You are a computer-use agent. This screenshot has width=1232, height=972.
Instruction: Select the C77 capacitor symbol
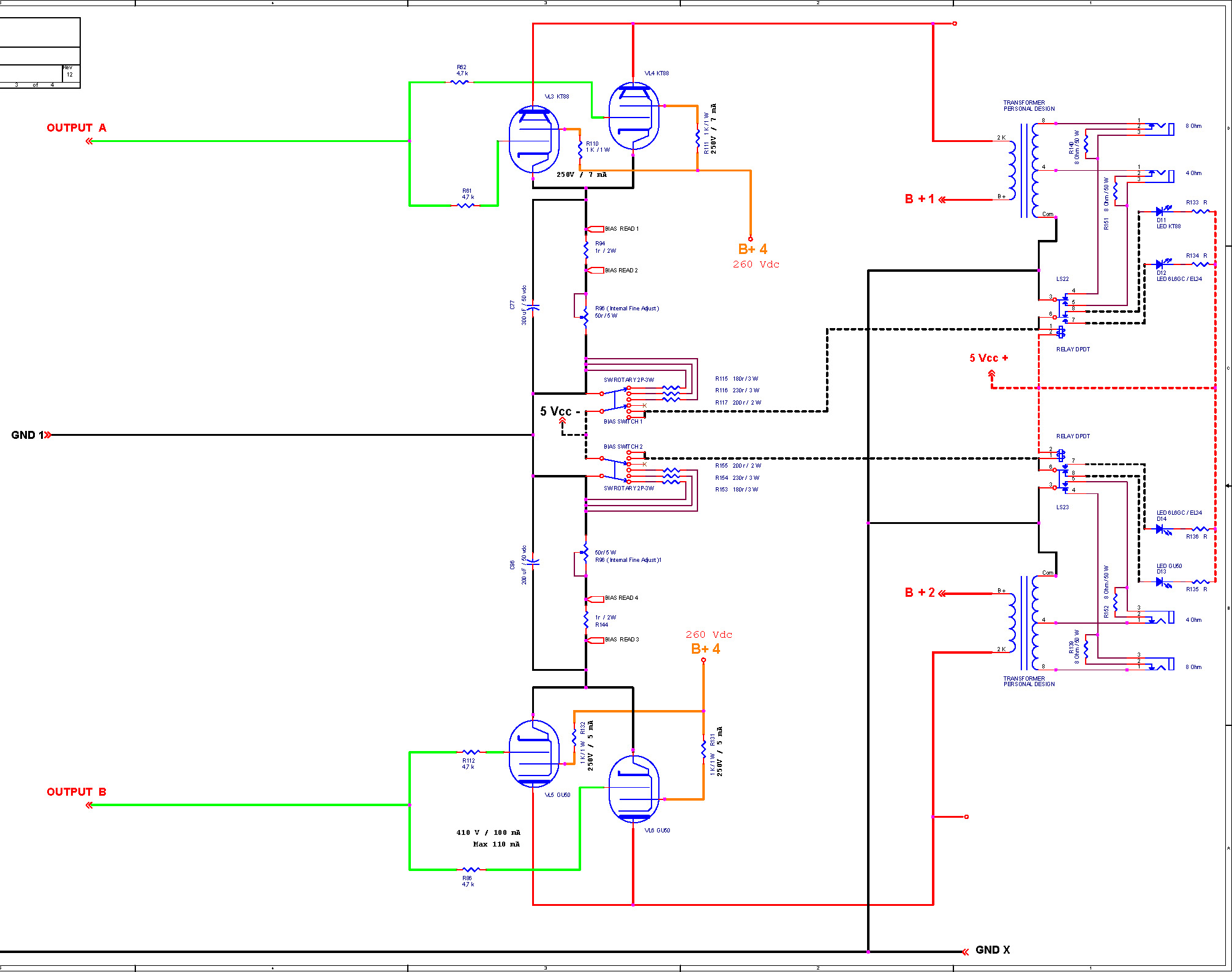tap(533, 307)
